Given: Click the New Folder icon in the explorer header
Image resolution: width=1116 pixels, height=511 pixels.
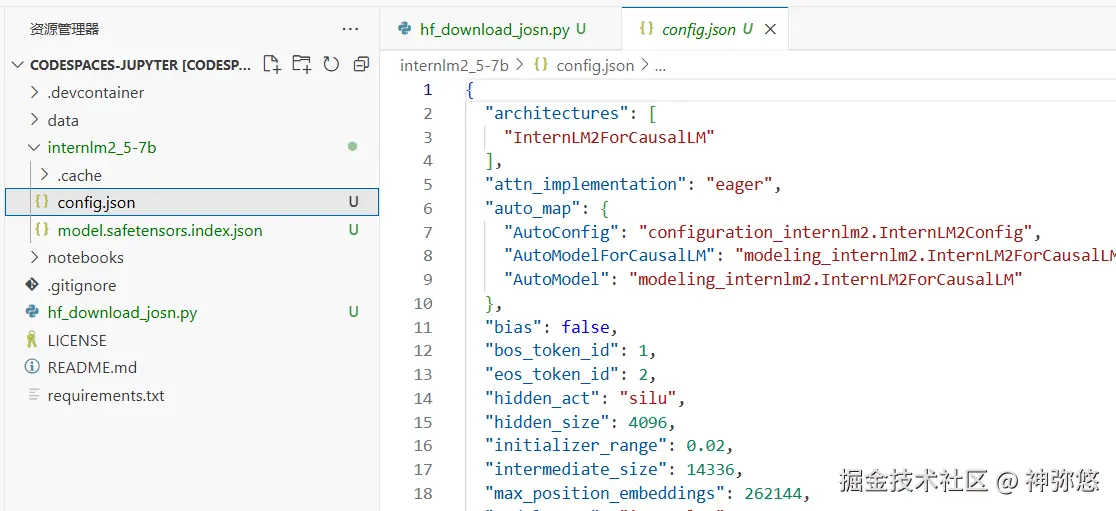Looking at the screenshot, I should coord(302,65).
